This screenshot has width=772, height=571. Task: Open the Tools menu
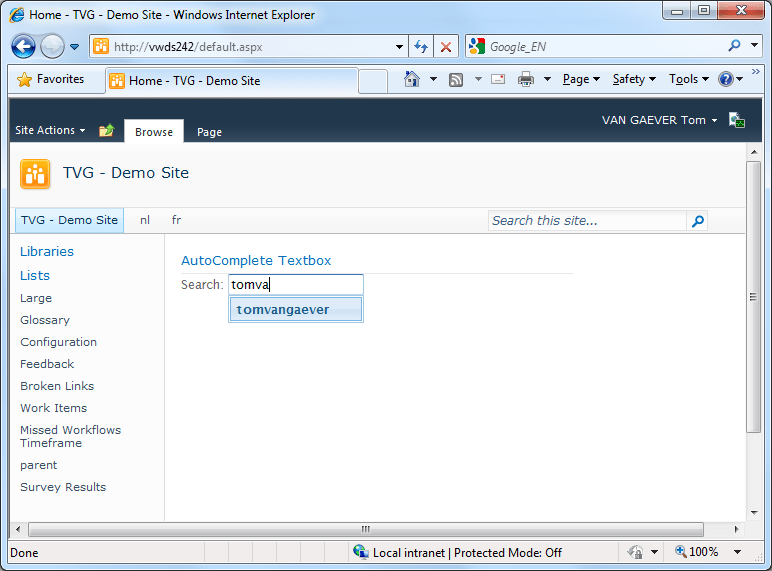click(689, 79)
